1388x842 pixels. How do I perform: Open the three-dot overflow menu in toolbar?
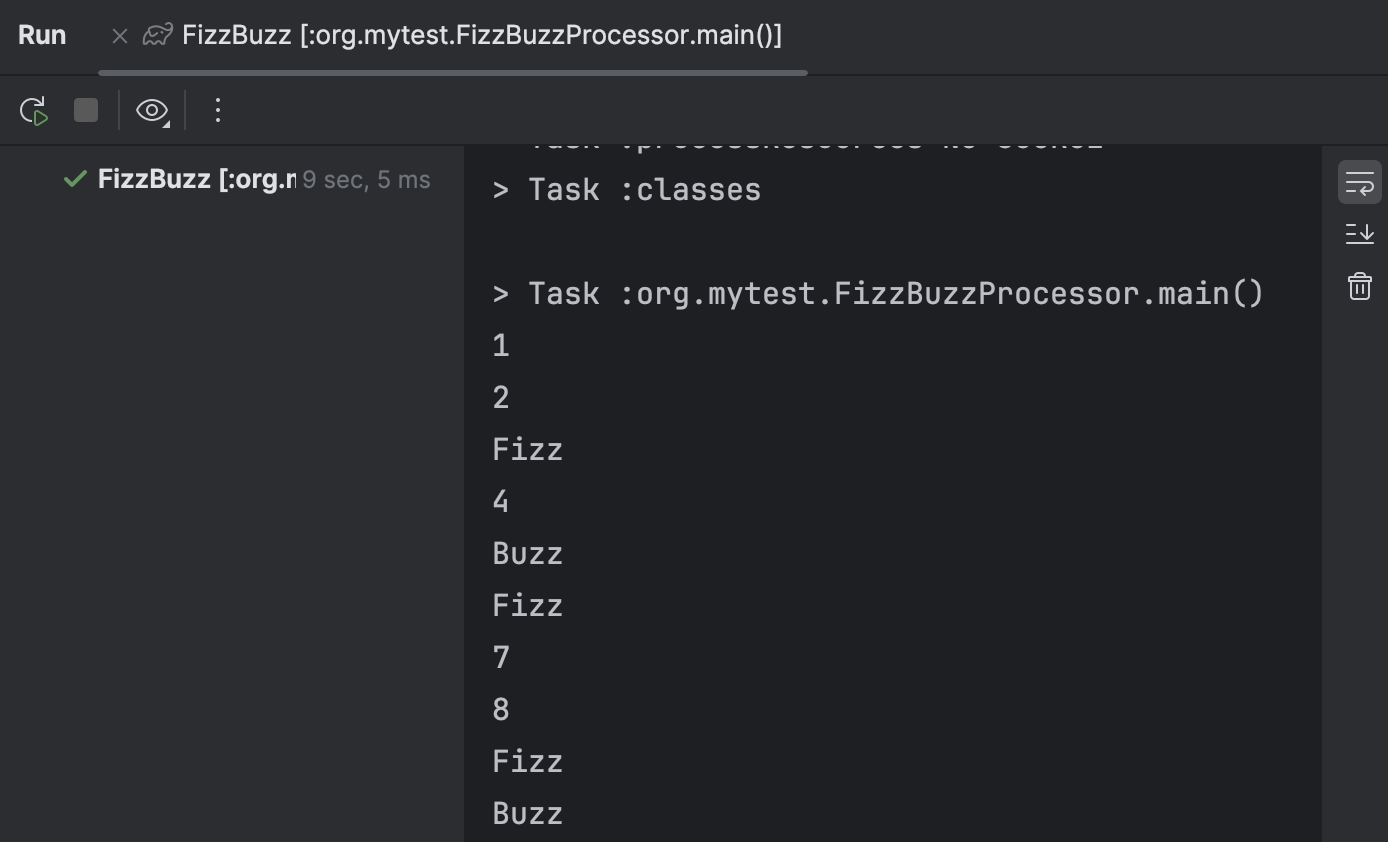(x=217, y=111)
